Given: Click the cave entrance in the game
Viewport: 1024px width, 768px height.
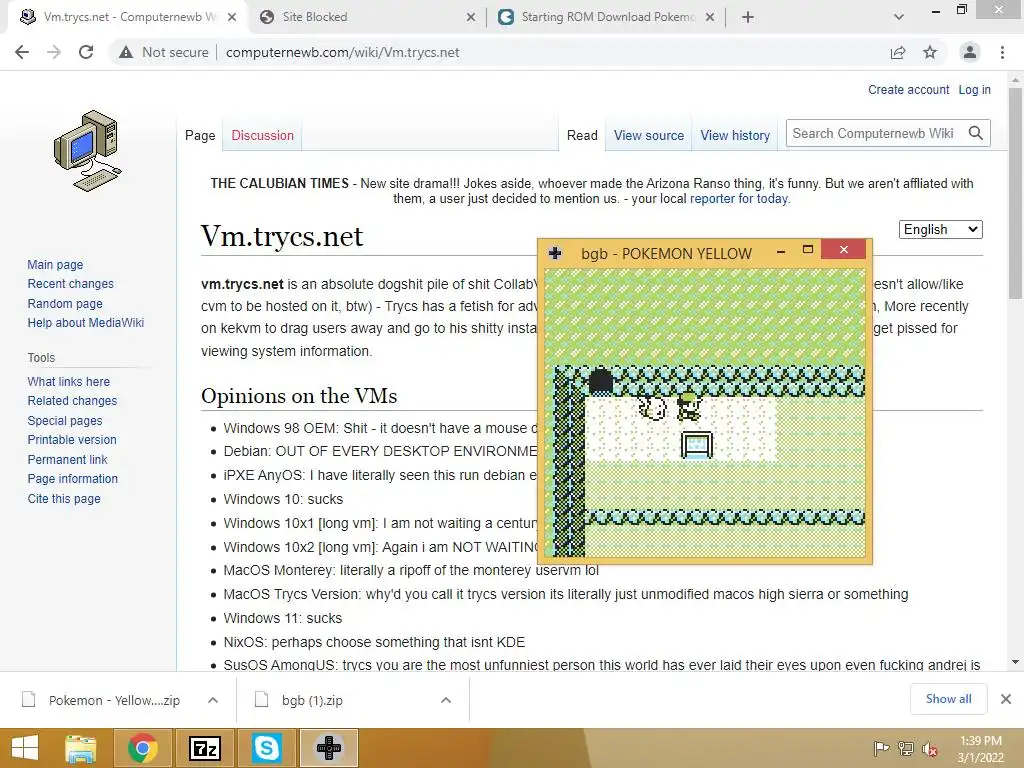Looking at the screenshot, I should click(x=601, y=381).
